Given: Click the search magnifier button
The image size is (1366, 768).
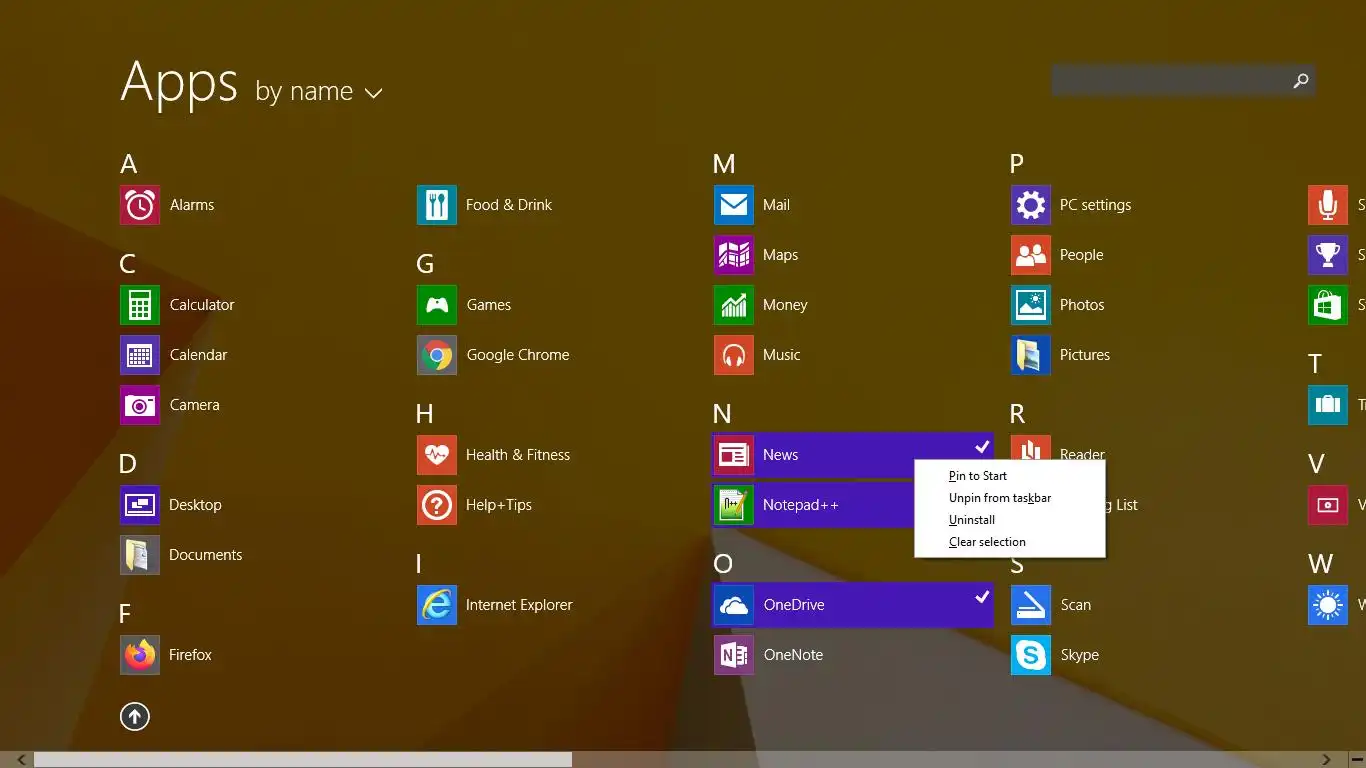Looking at the screenshot, I should pos(1301,81).
